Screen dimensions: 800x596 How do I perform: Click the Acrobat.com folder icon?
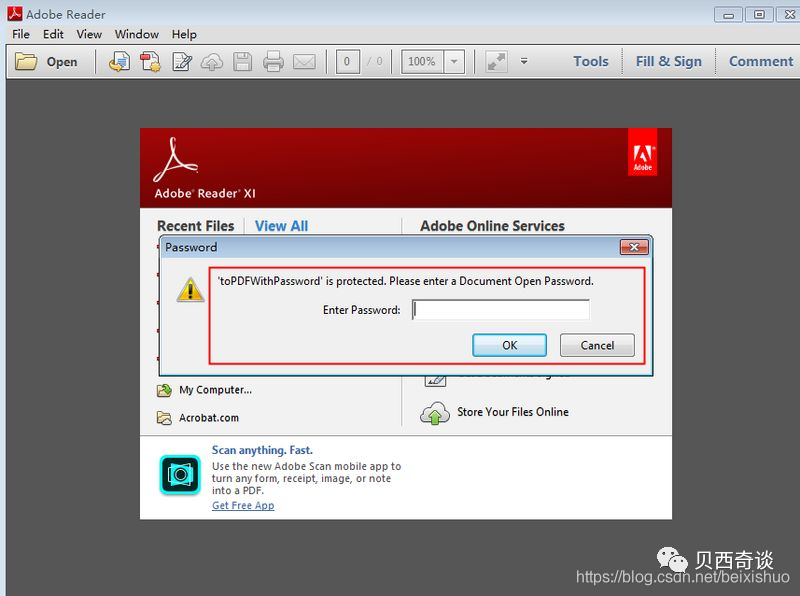[x=164, y=418]
